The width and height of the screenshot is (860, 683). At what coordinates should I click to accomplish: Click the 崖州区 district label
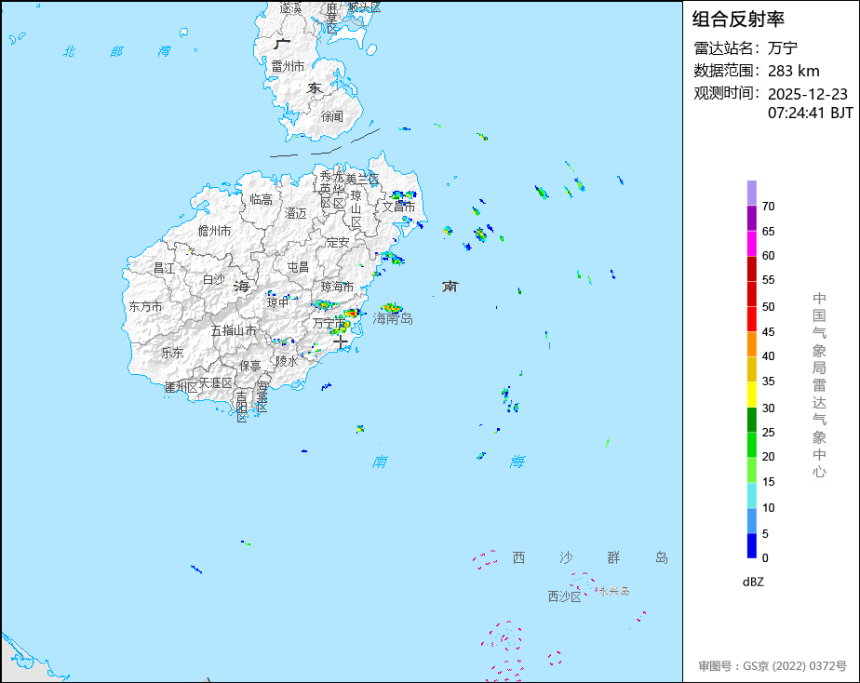click(x=181, y=387)
